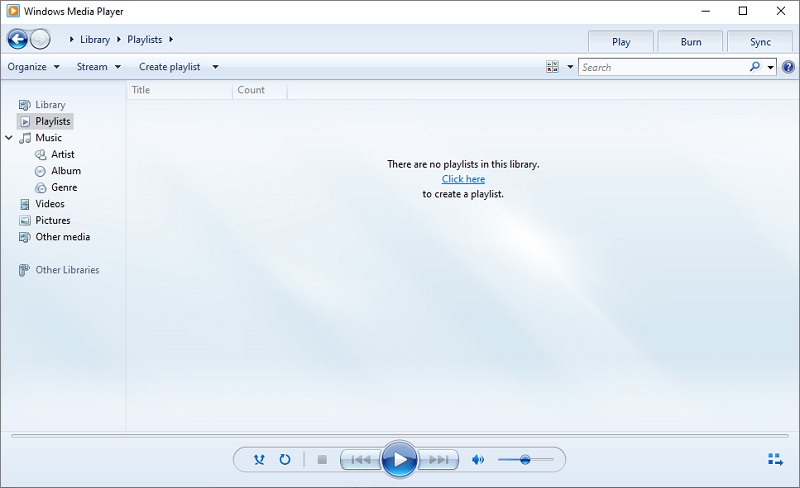Select Pictures in the navigation pane
This screenshot has width=800, height=488.
(53, 221)
